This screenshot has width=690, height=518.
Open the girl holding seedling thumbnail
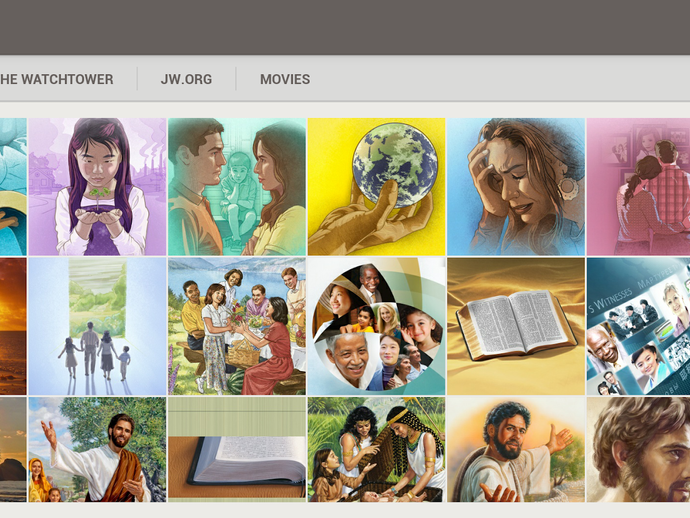pyautogui.click(x=97, y=187)
